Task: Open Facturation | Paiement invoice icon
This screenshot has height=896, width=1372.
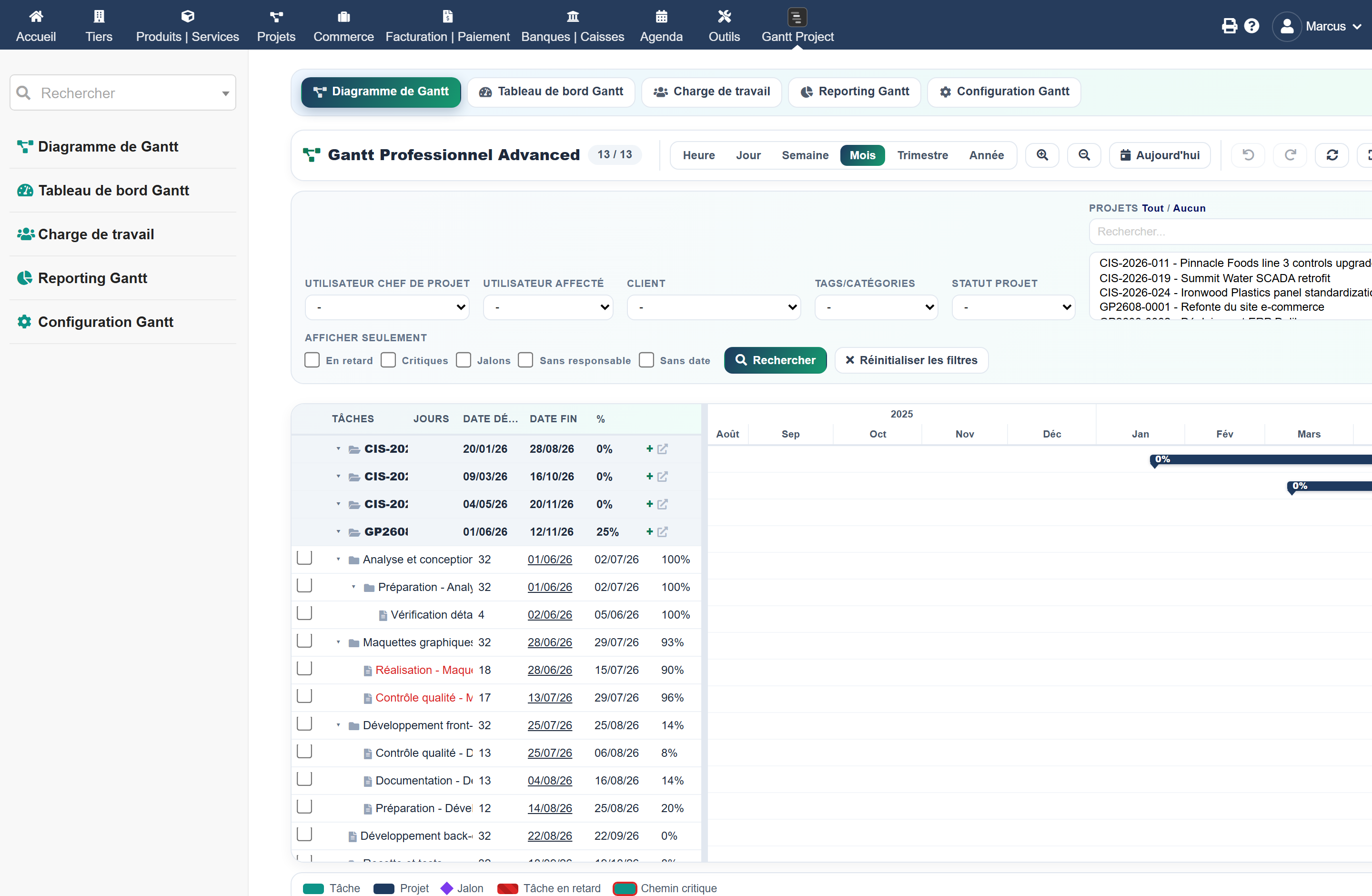Action: point(447,16)
